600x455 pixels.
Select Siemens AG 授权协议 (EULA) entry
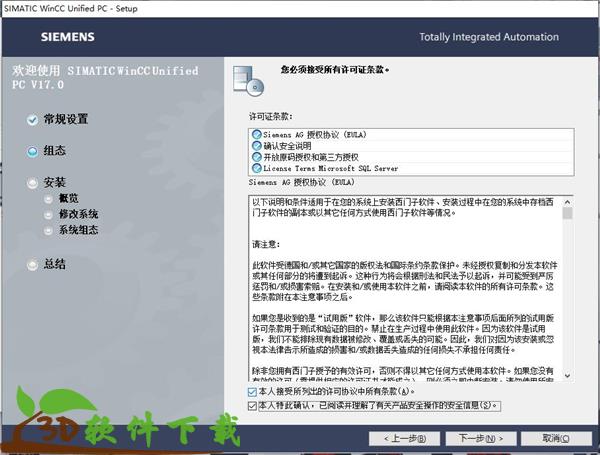pos(411,135)
